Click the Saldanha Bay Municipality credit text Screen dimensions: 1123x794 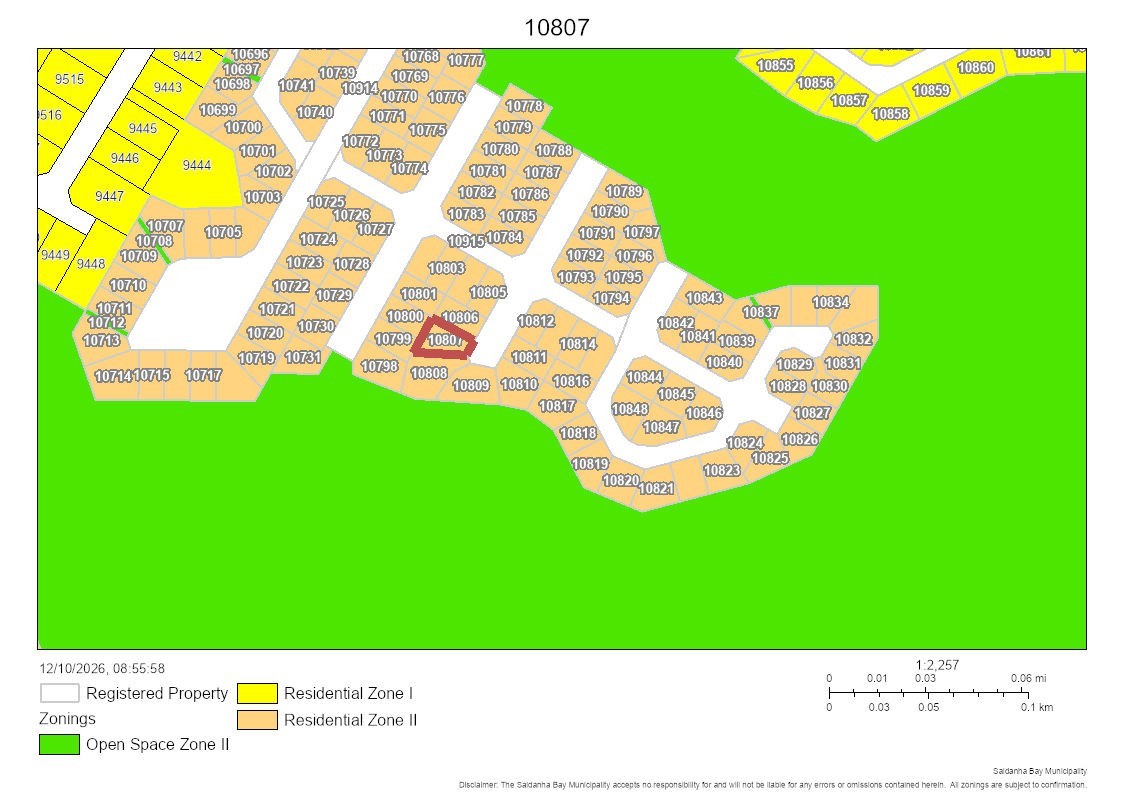tap(1039, 771)
